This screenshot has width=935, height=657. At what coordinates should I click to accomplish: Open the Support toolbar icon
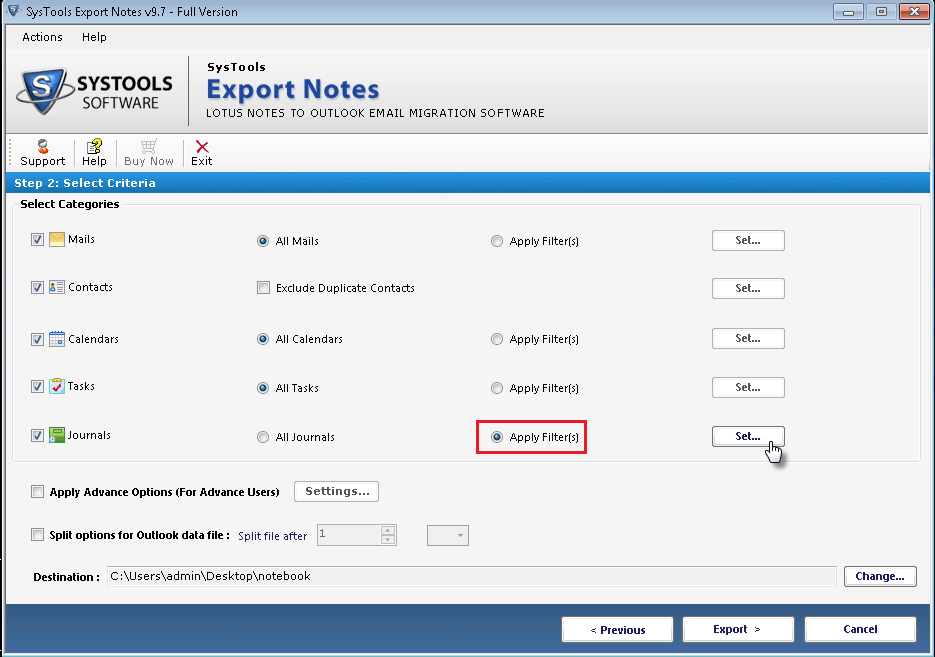pyautogui.click(x=42, y=146)
